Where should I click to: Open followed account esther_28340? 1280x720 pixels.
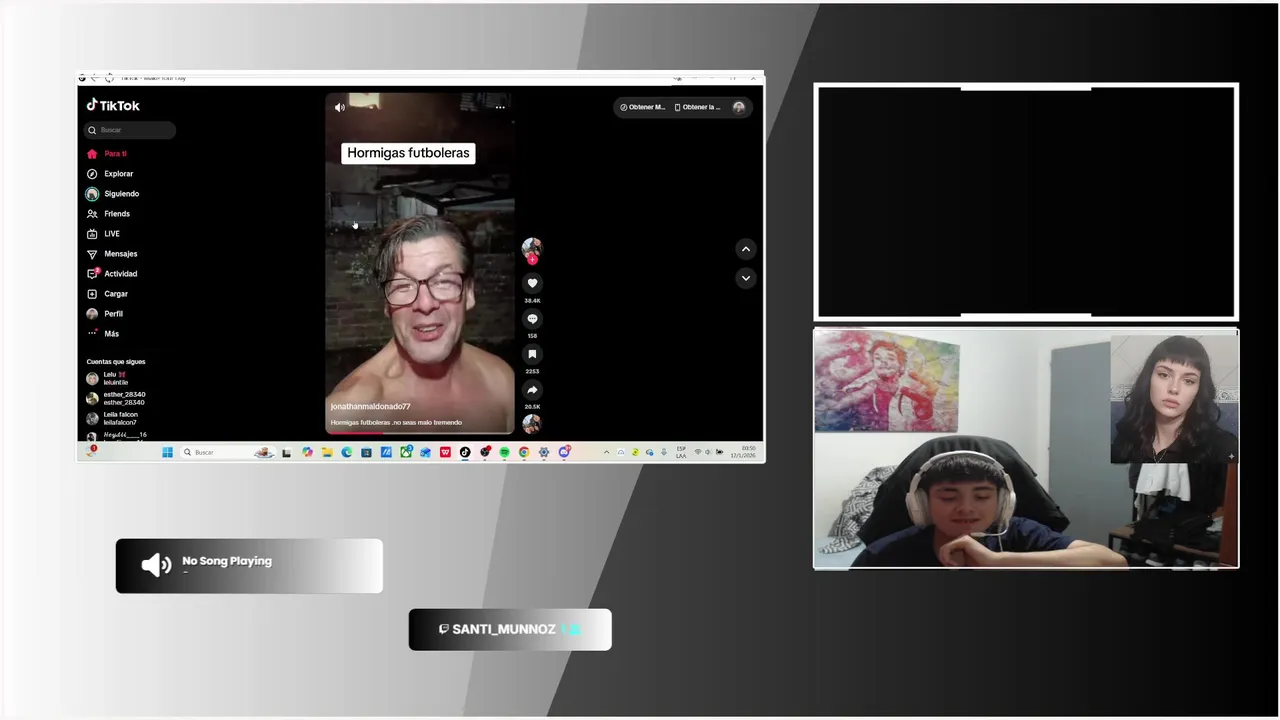(116, 398)
